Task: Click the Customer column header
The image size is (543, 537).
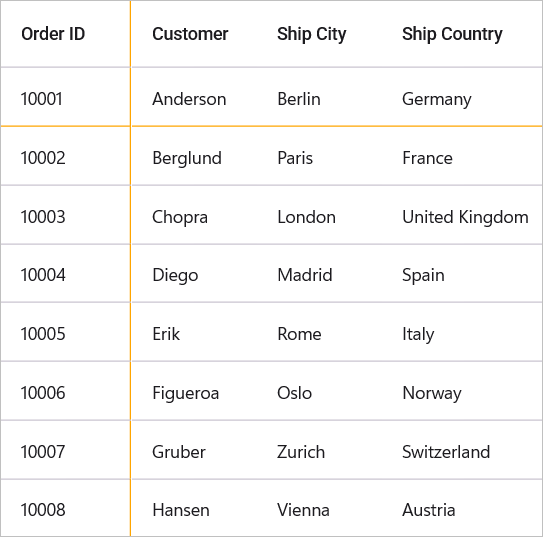Action: click(194, 34)
